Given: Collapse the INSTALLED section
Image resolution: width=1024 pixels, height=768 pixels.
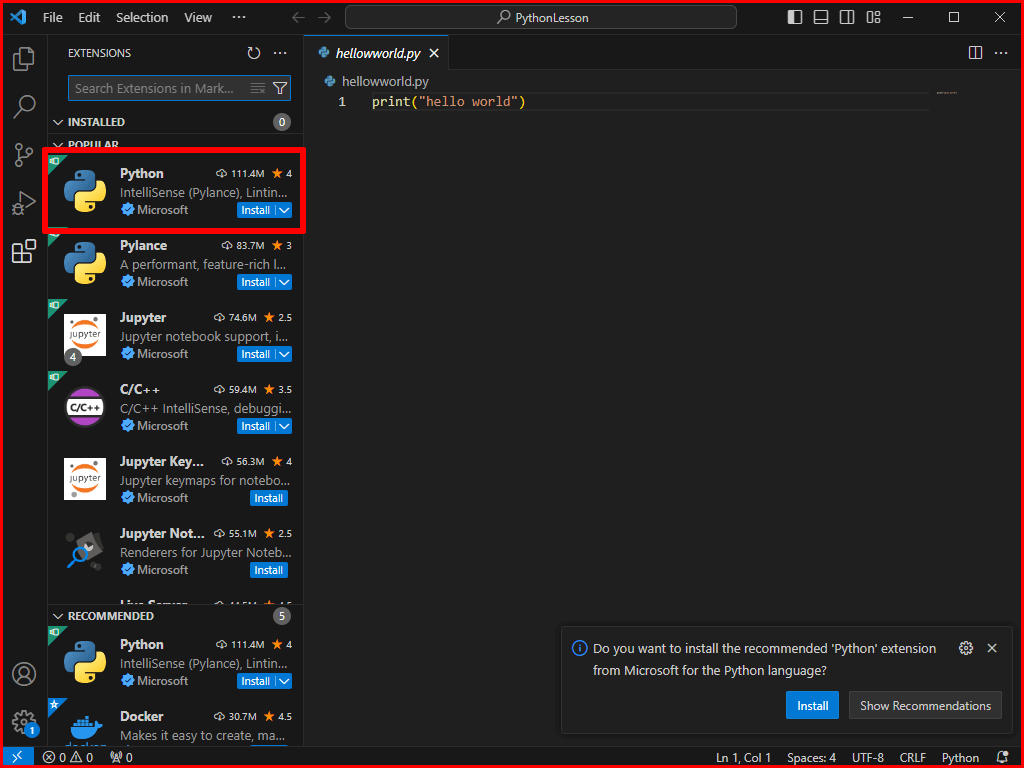Looking at the screenshot, I should [58, 122].
